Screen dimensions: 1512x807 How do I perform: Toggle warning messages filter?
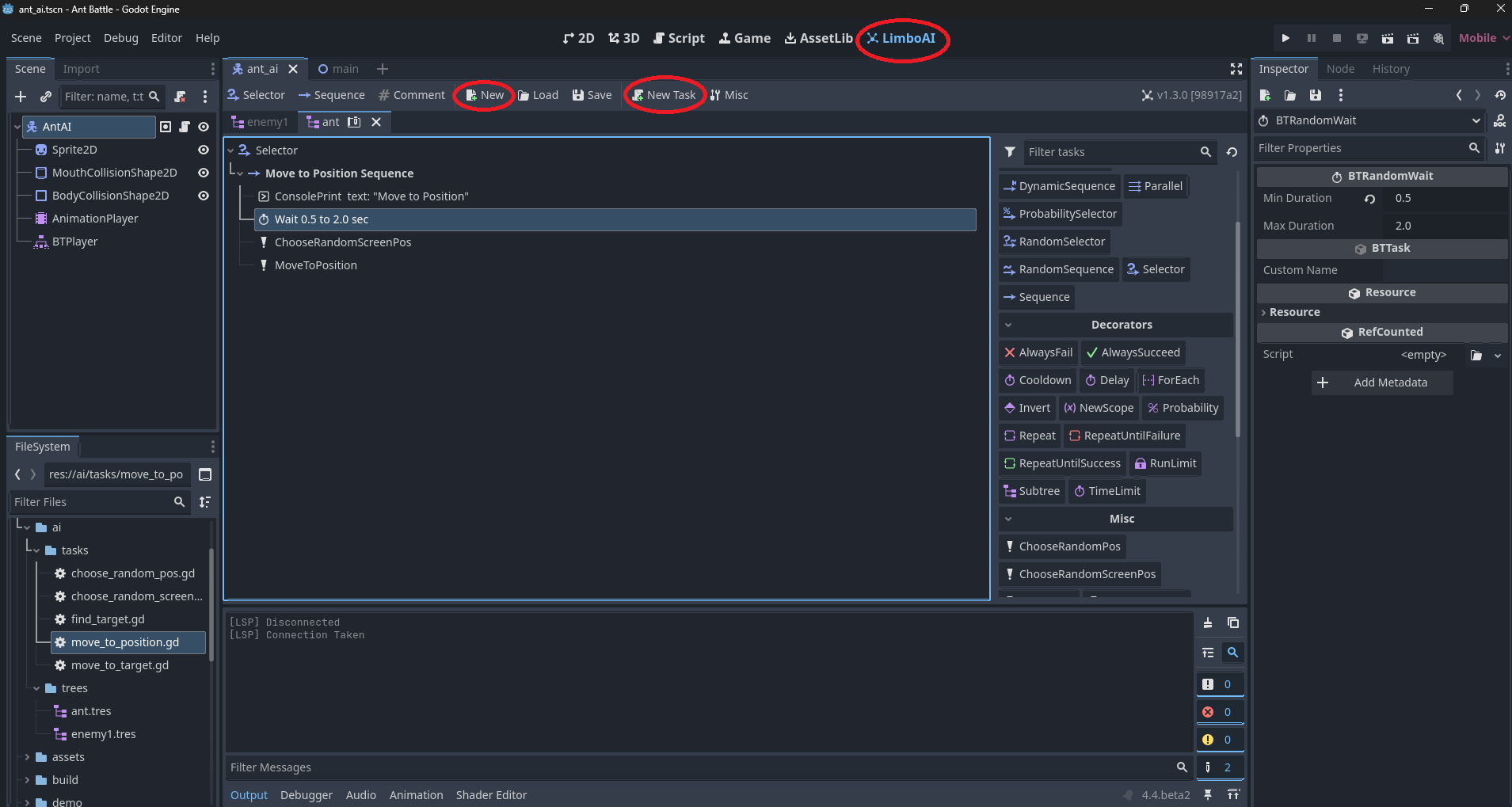[1219, 740]
